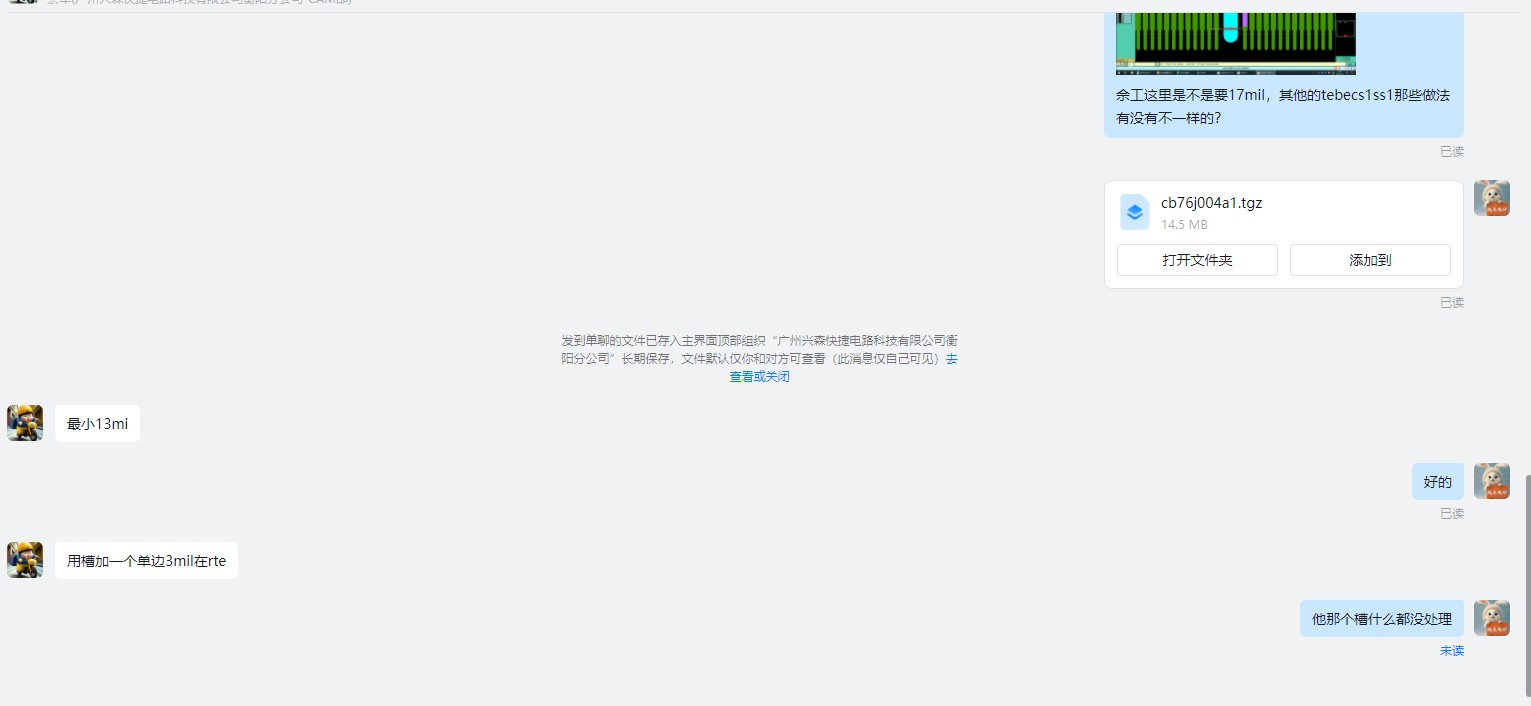Select the message asking about 17mil

1284,106
